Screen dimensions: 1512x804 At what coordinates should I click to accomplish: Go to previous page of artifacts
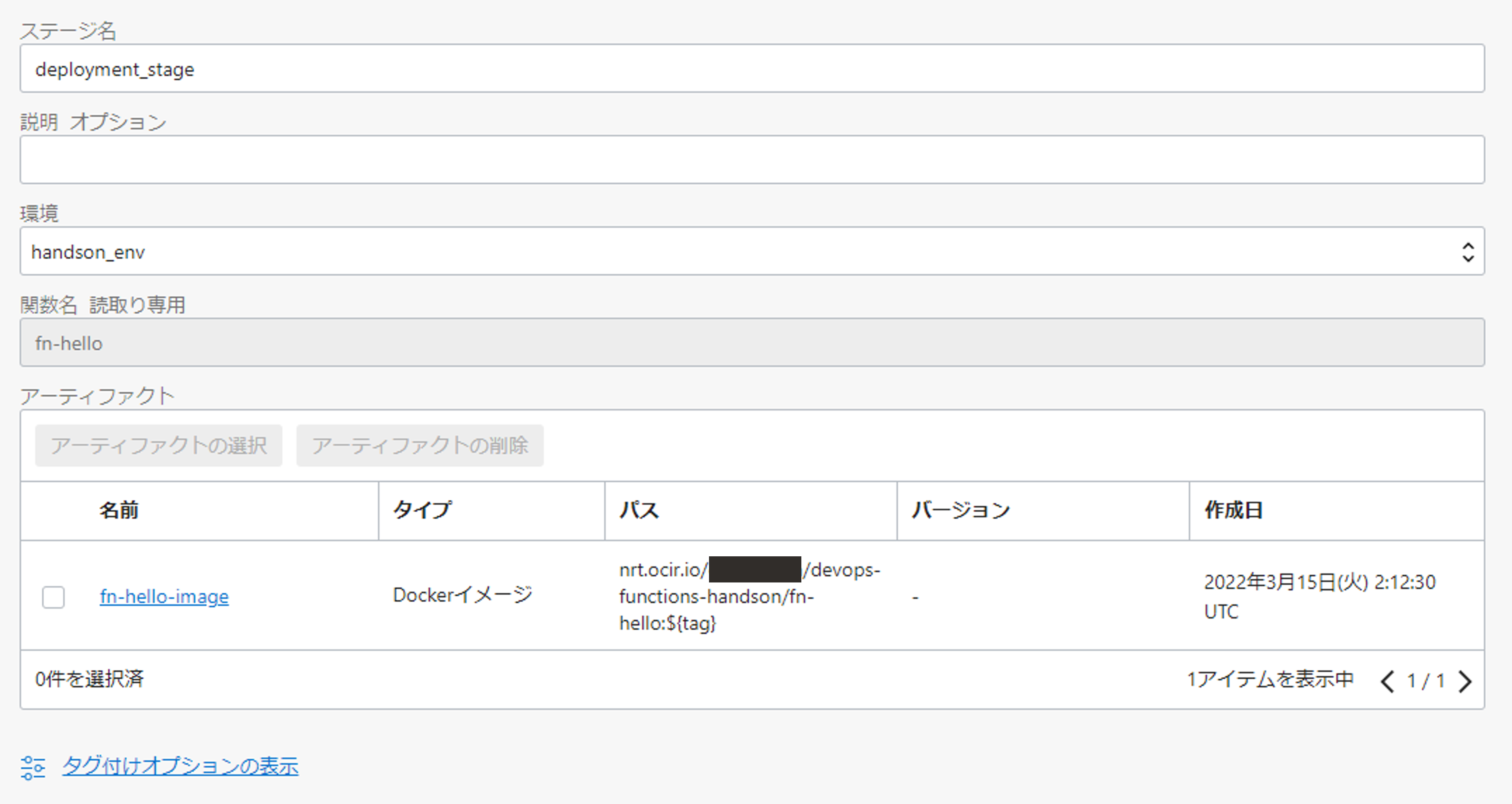pos(1387,681)
